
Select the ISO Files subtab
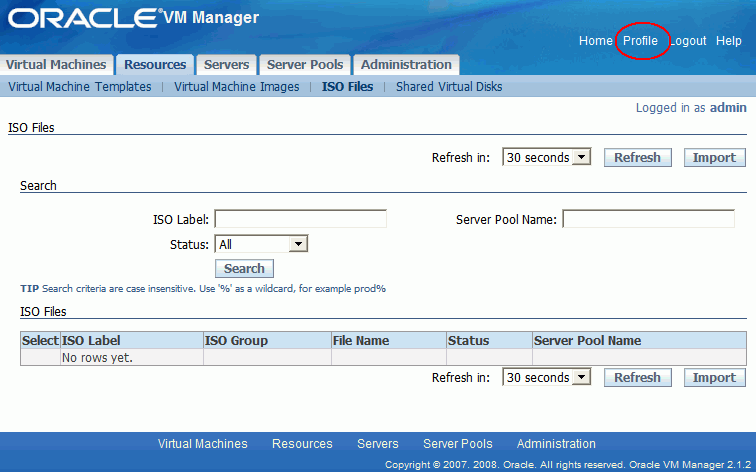348,87
